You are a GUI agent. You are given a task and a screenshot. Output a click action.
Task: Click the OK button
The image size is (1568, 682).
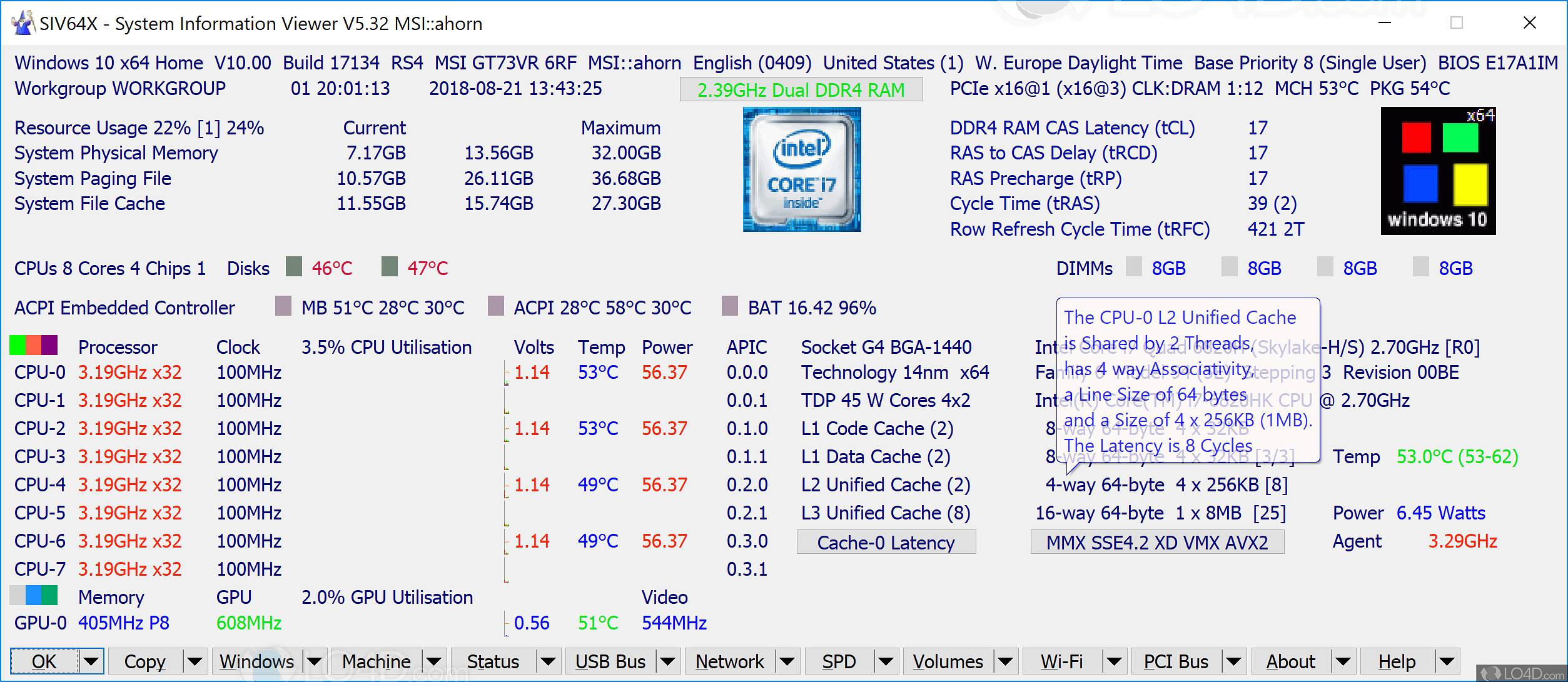44,661
